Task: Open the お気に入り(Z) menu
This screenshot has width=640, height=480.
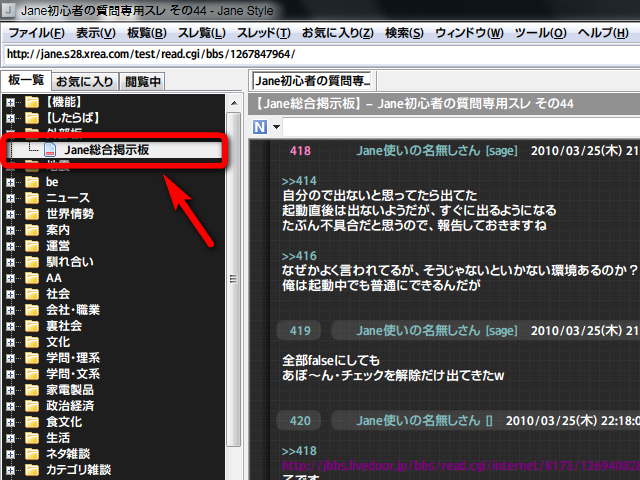Action: pos(338,33)
